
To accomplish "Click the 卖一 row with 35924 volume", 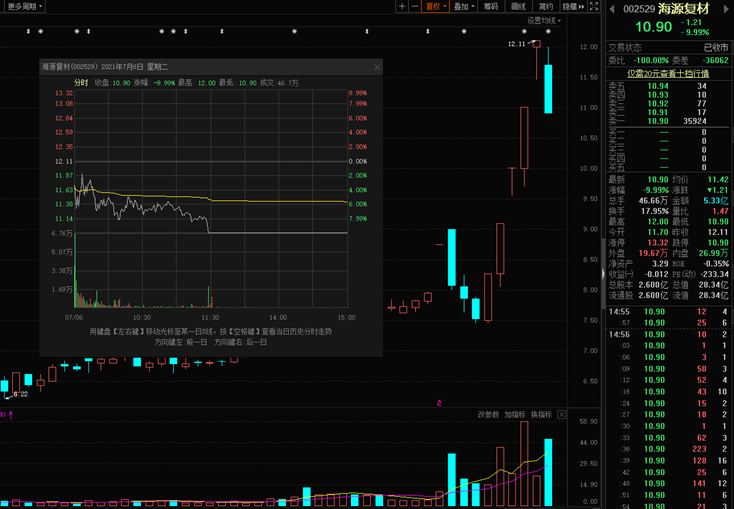I will (668, 121).
